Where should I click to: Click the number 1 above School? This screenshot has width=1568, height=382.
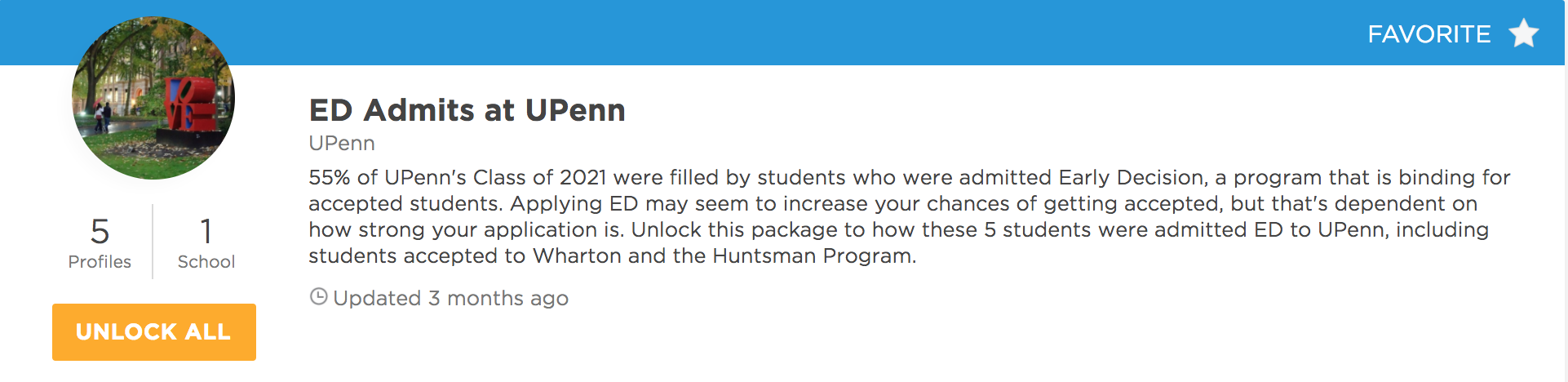206,232
